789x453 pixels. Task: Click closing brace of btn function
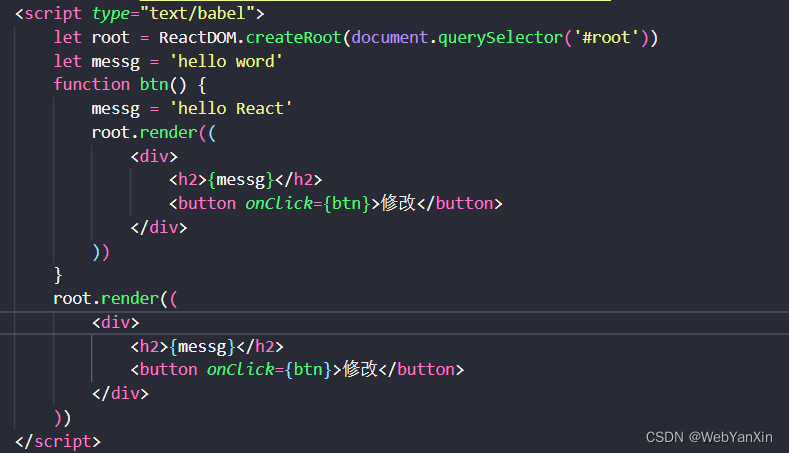(58, 275)
